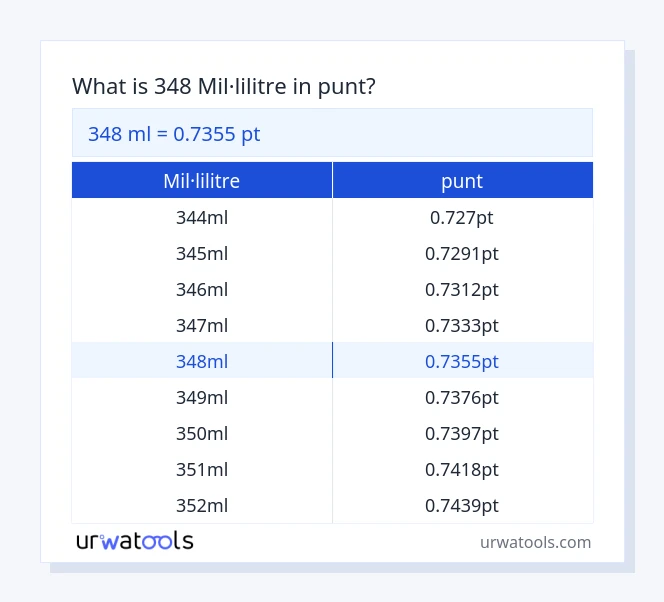Viewport: 664px width, 602px height.
Task: Click the 0.7418pt value
Action: (462, 469)
